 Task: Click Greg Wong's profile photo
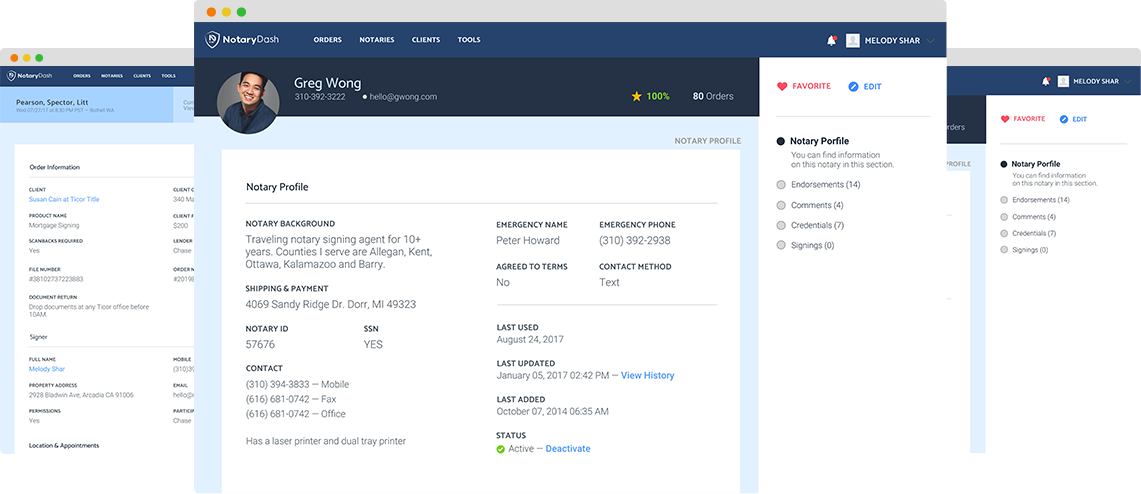(248, 102)
